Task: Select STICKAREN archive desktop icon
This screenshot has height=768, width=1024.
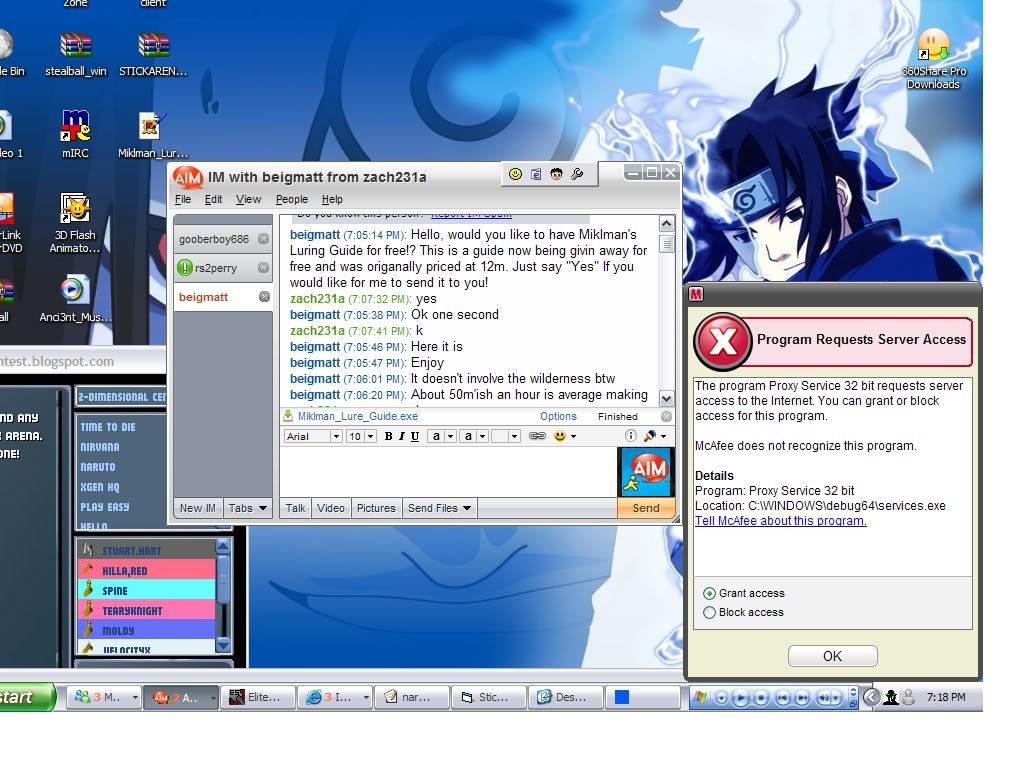Action: pyautogui.click(x=153, y=54)
